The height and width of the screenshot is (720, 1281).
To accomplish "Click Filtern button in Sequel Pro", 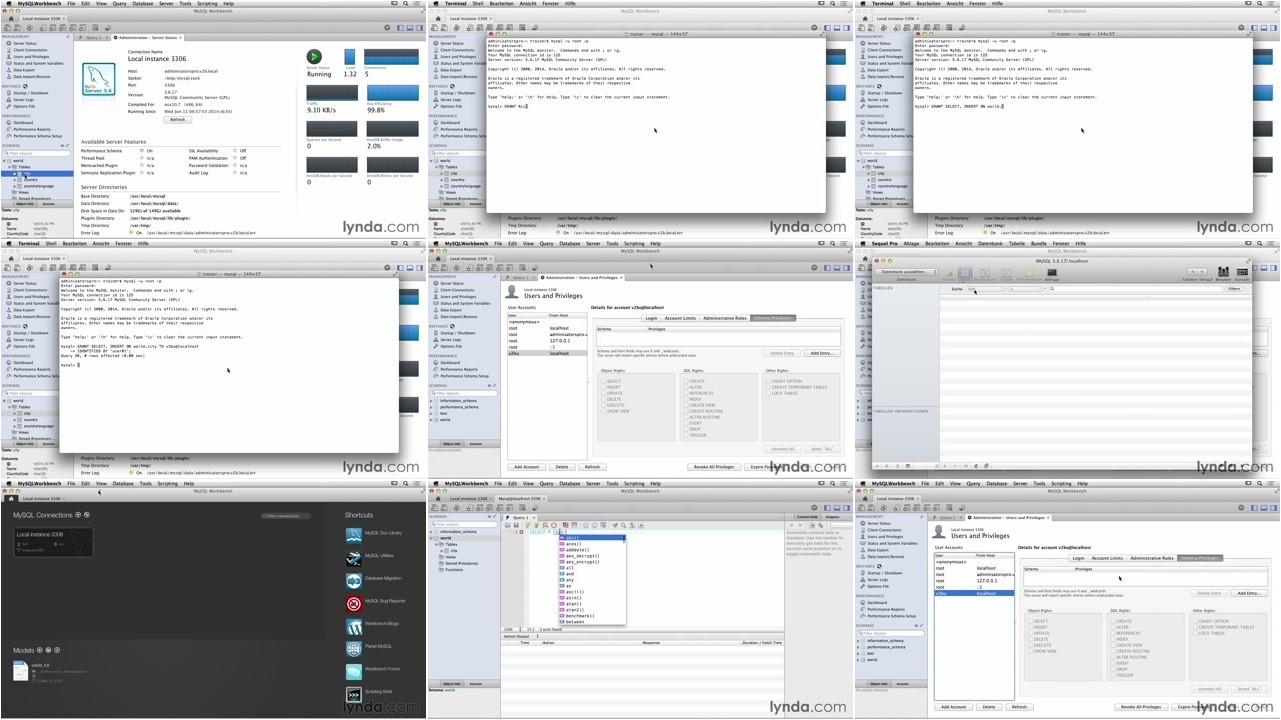I will [1234, 289].
